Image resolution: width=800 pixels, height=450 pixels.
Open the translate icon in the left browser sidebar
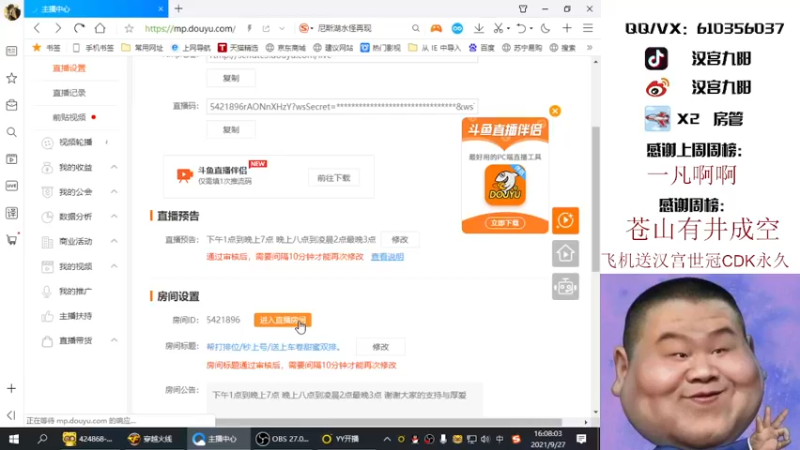click(11, 213)
